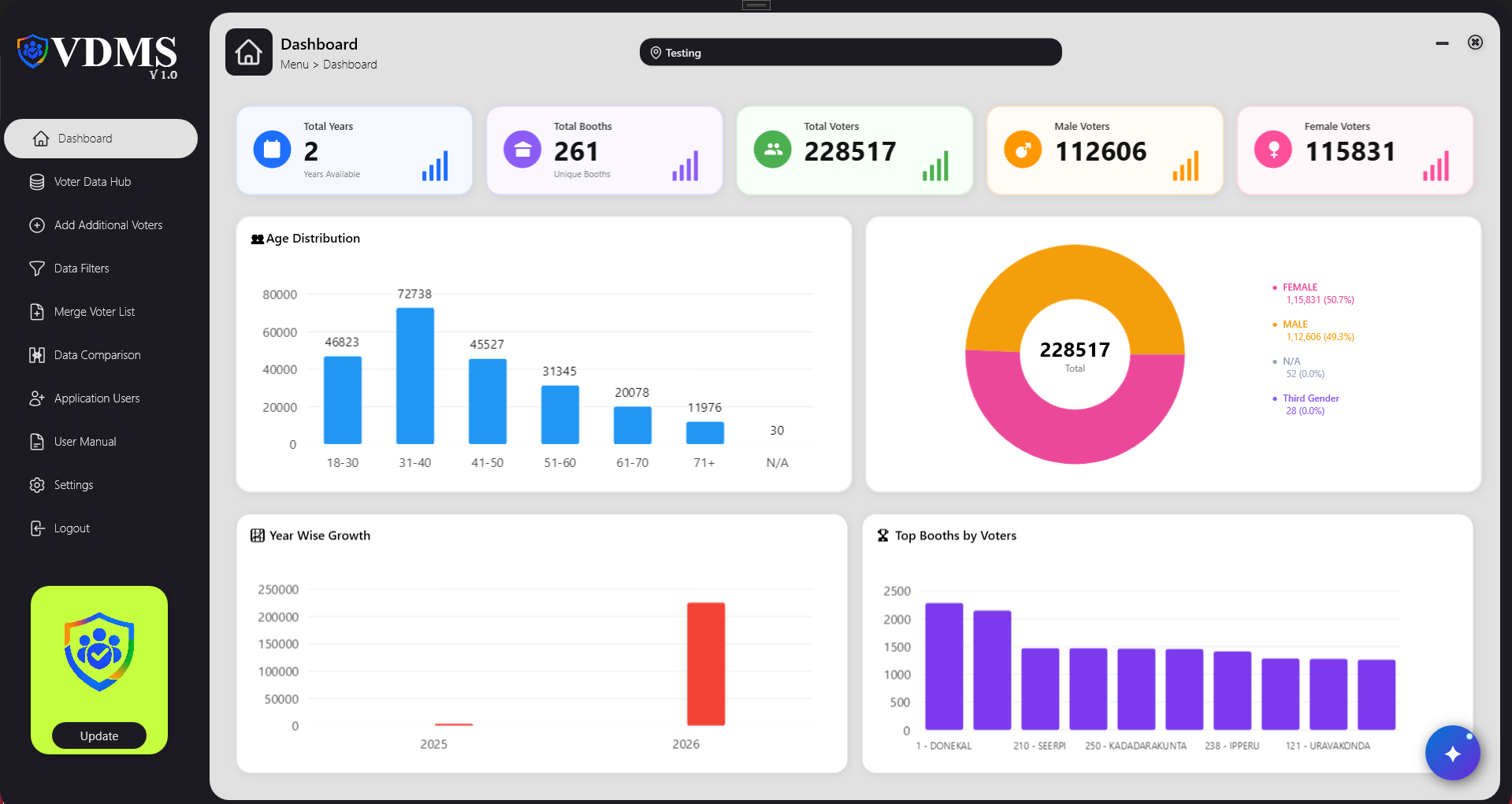Click the FEMALE legend entry
This screenshot has height=804, width=1512.
[1313, 294]
